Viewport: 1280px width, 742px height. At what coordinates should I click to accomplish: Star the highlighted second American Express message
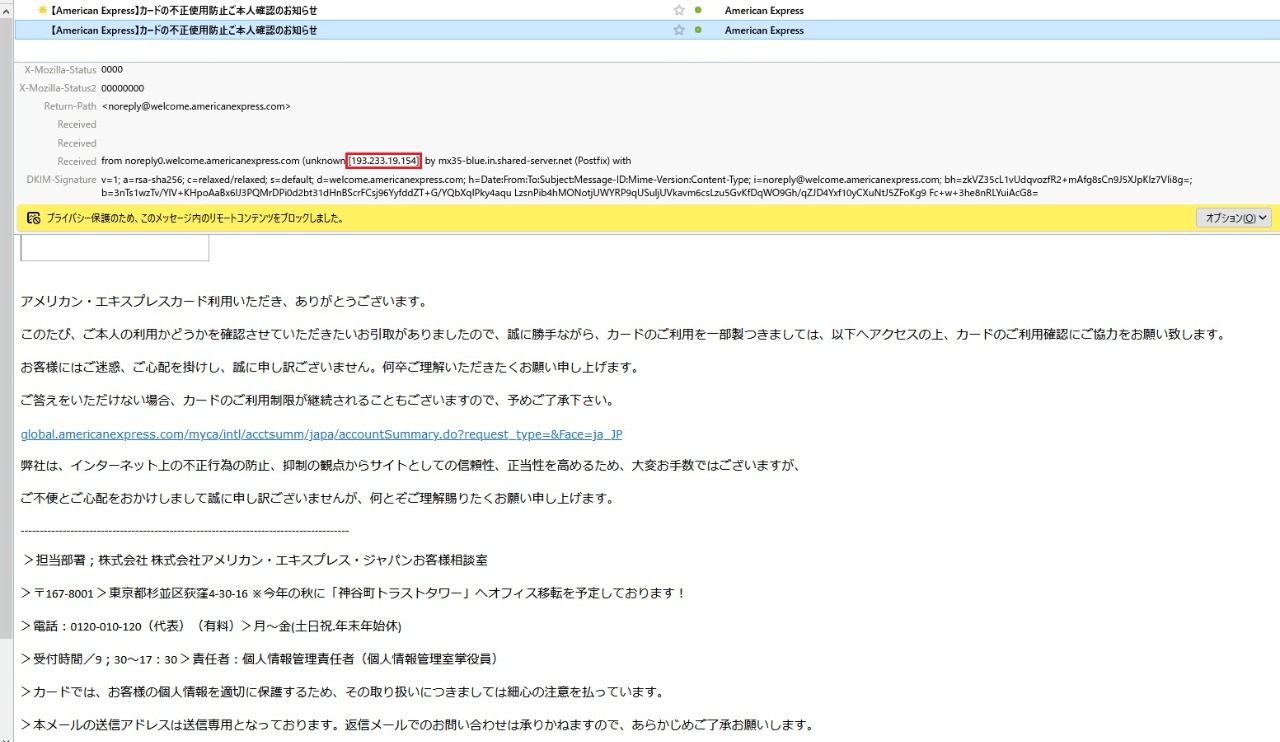pyautogui.click(x=679, y=30)
